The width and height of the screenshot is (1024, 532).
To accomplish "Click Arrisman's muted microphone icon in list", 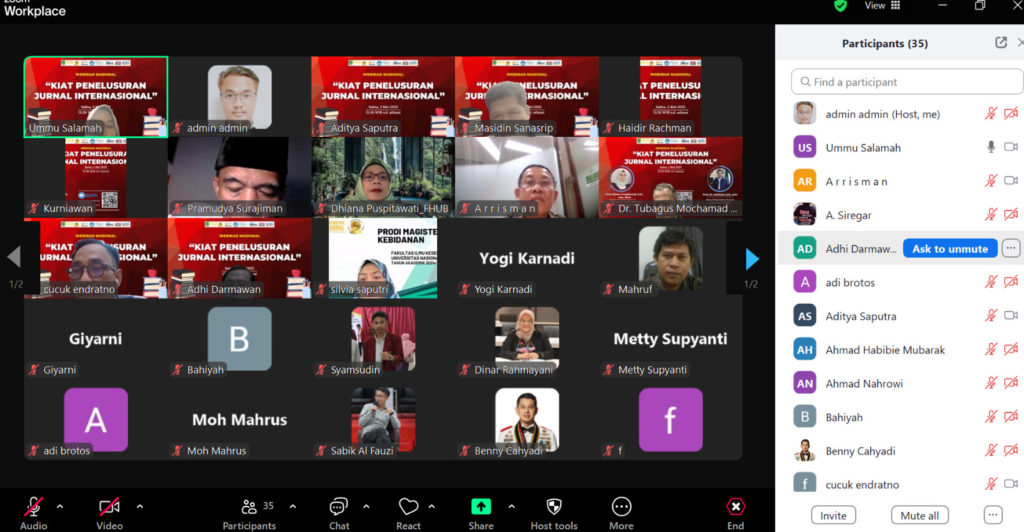I will (x=991, y=181).
